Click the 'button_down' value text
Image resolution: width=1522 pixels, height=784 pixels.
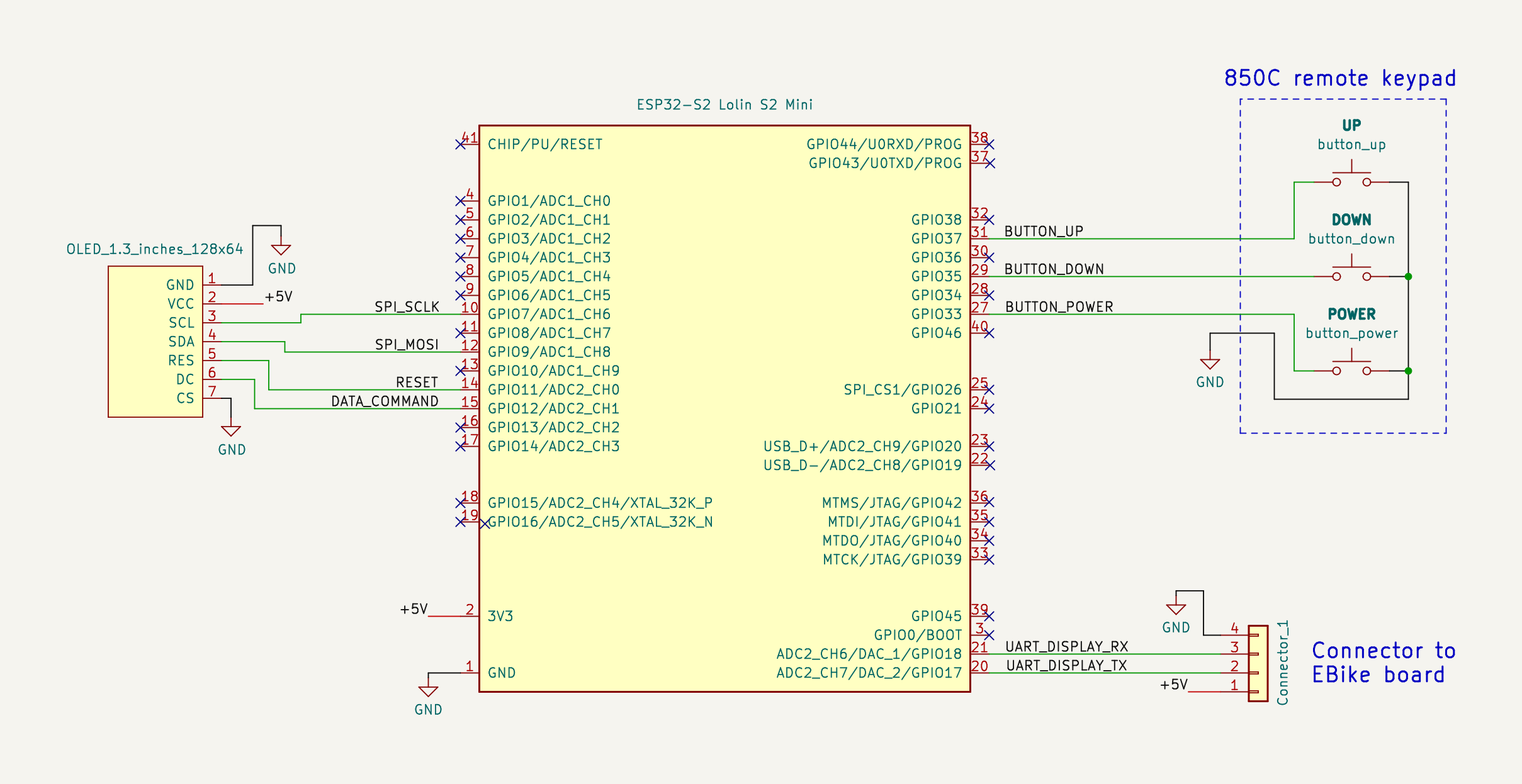tap(1351, 239)
